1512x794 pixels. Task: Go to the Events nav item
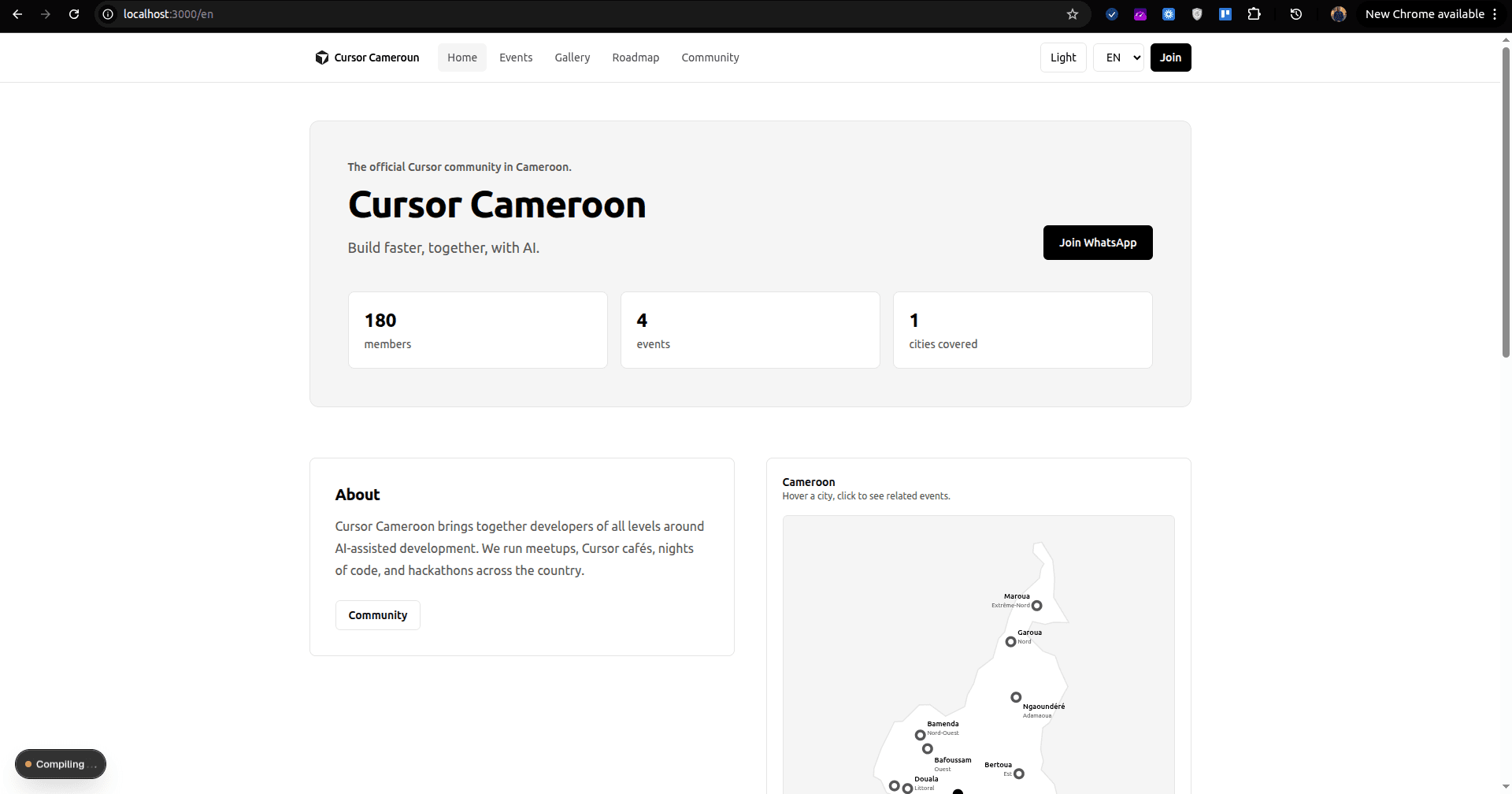click(x=516, y=58)
